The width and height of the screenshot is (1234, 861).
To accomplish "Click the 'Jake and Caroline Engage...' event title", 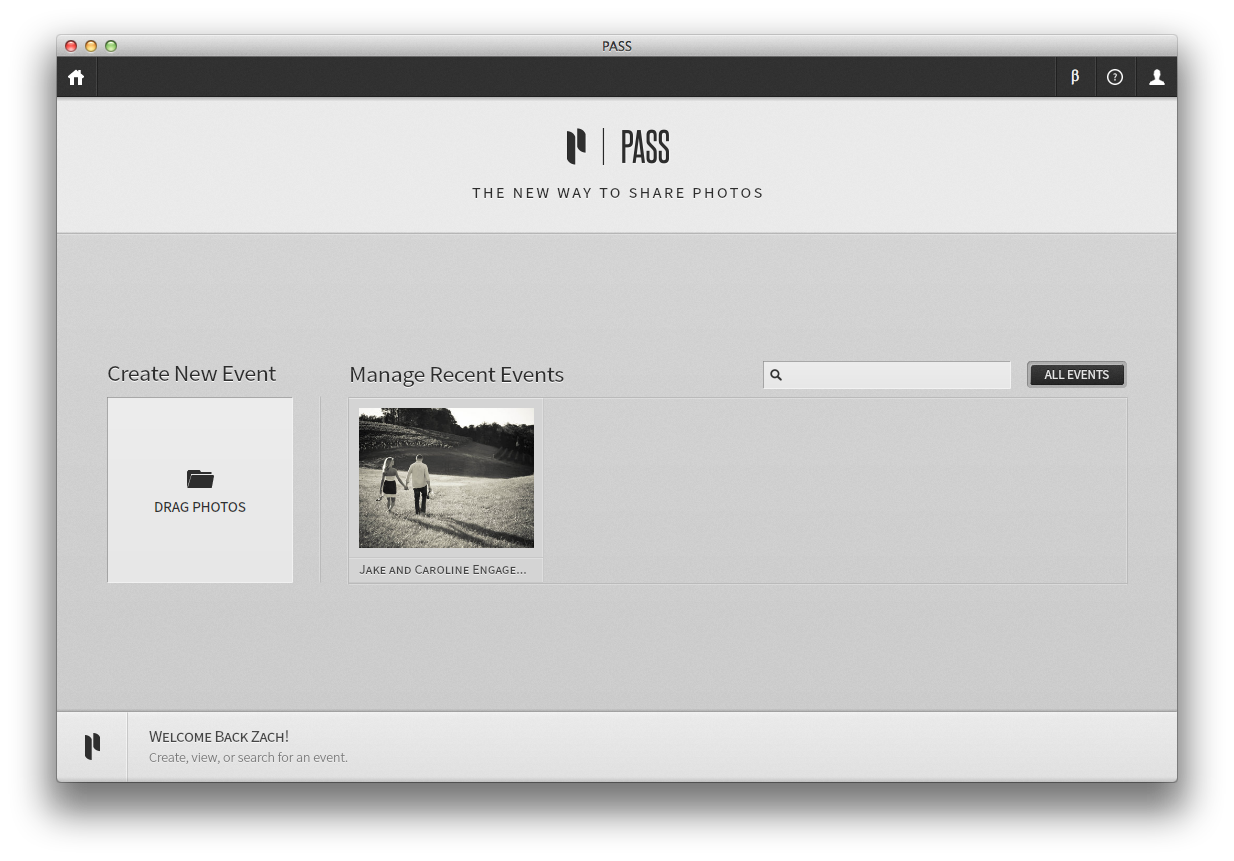I will coord(443,570).
